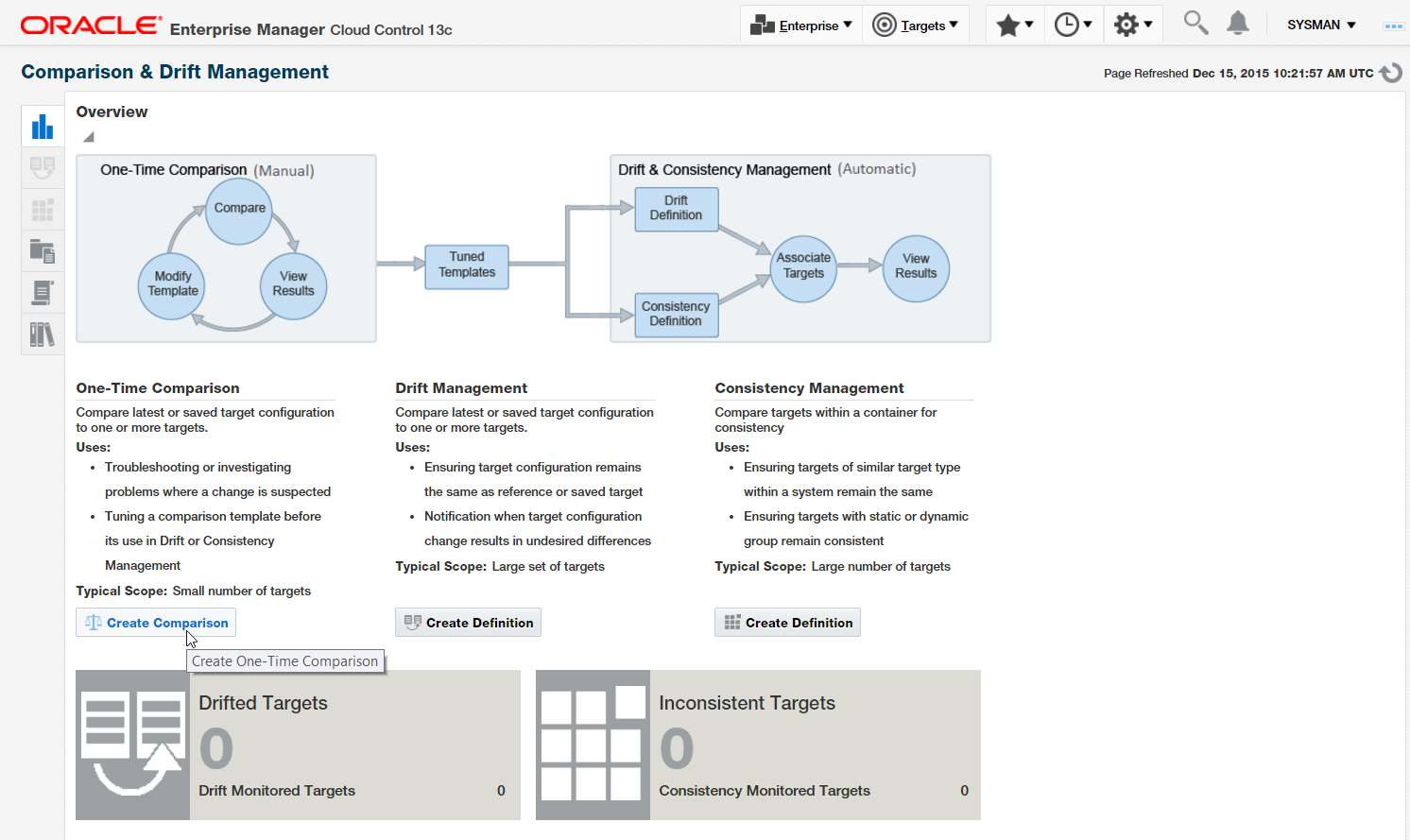
Task: Click the Oracle logo
Action: 91,26
